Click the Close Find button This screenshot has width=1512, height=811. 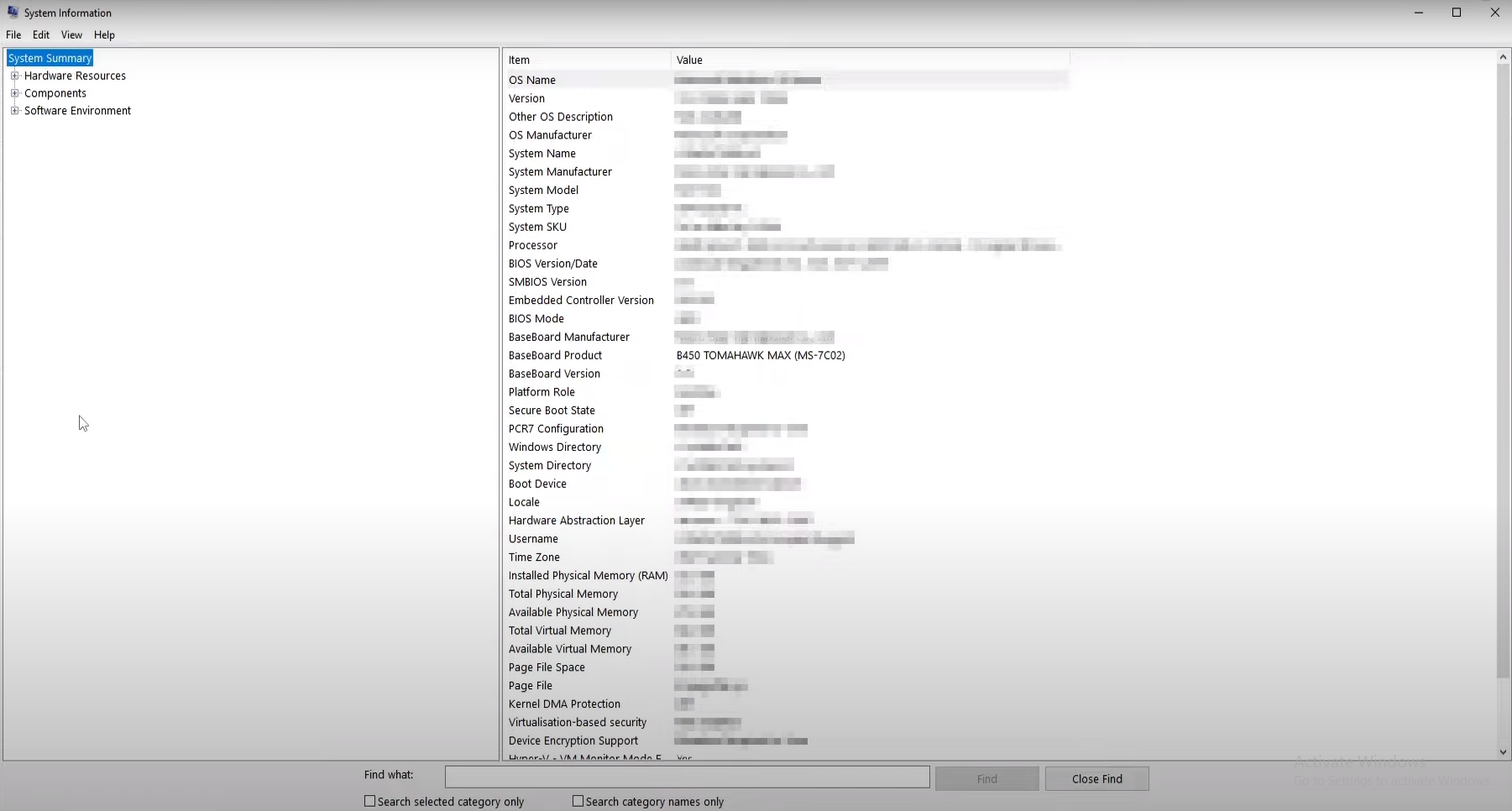(1097, 779)
